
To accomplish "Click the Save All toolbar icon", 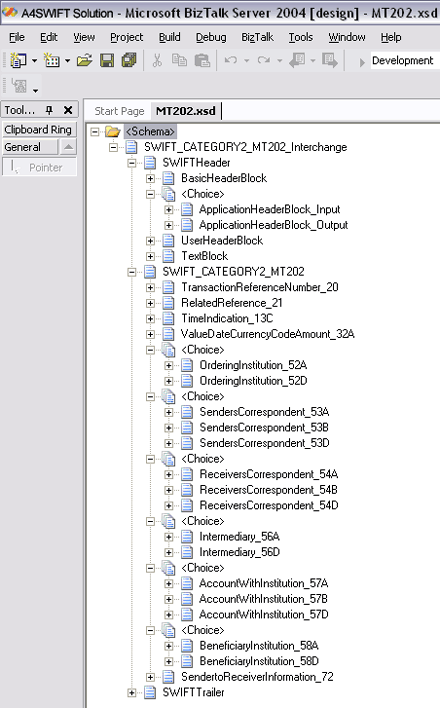I will coord(129,60).
